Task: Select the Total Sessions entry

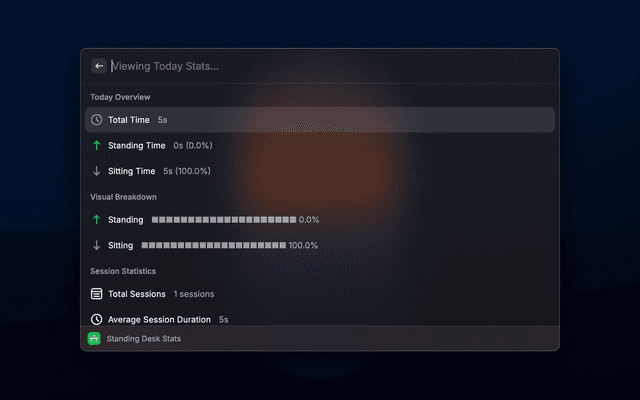Action: (x=320, y=294)
